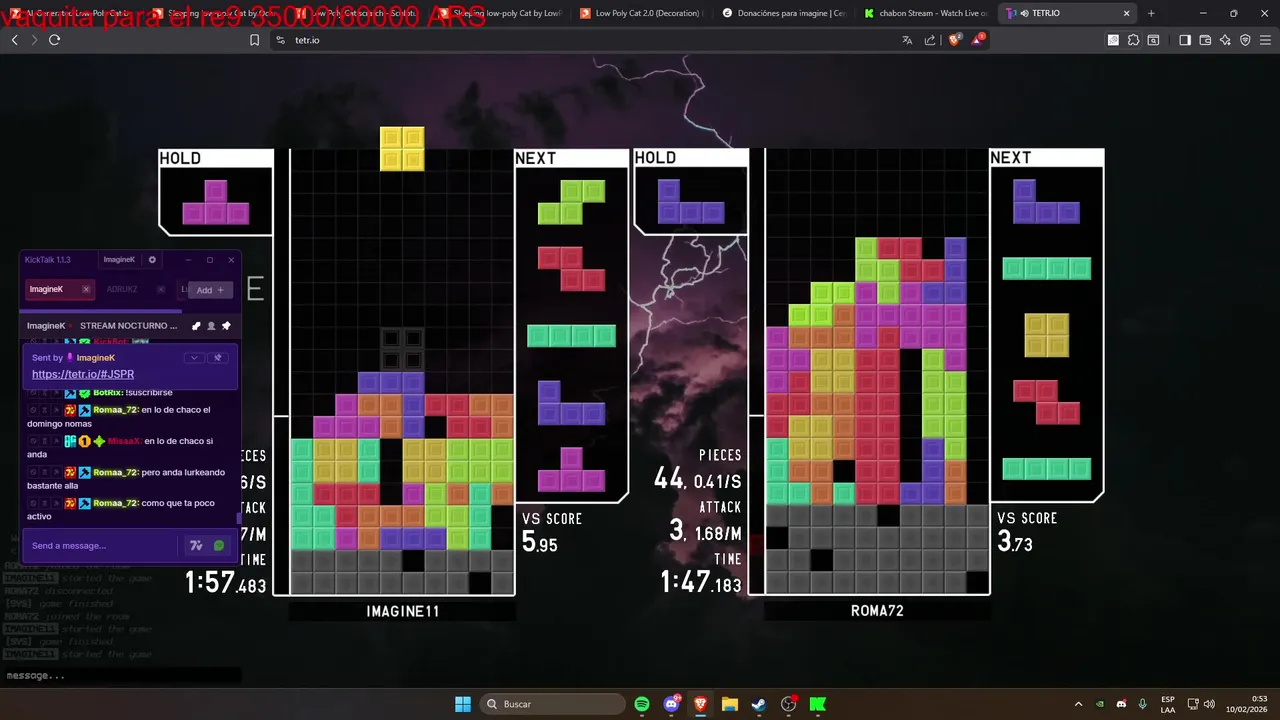Switch to the Donaciónes para imagine tab
This screenshot has width=1280, height=720.
[783, 13]
